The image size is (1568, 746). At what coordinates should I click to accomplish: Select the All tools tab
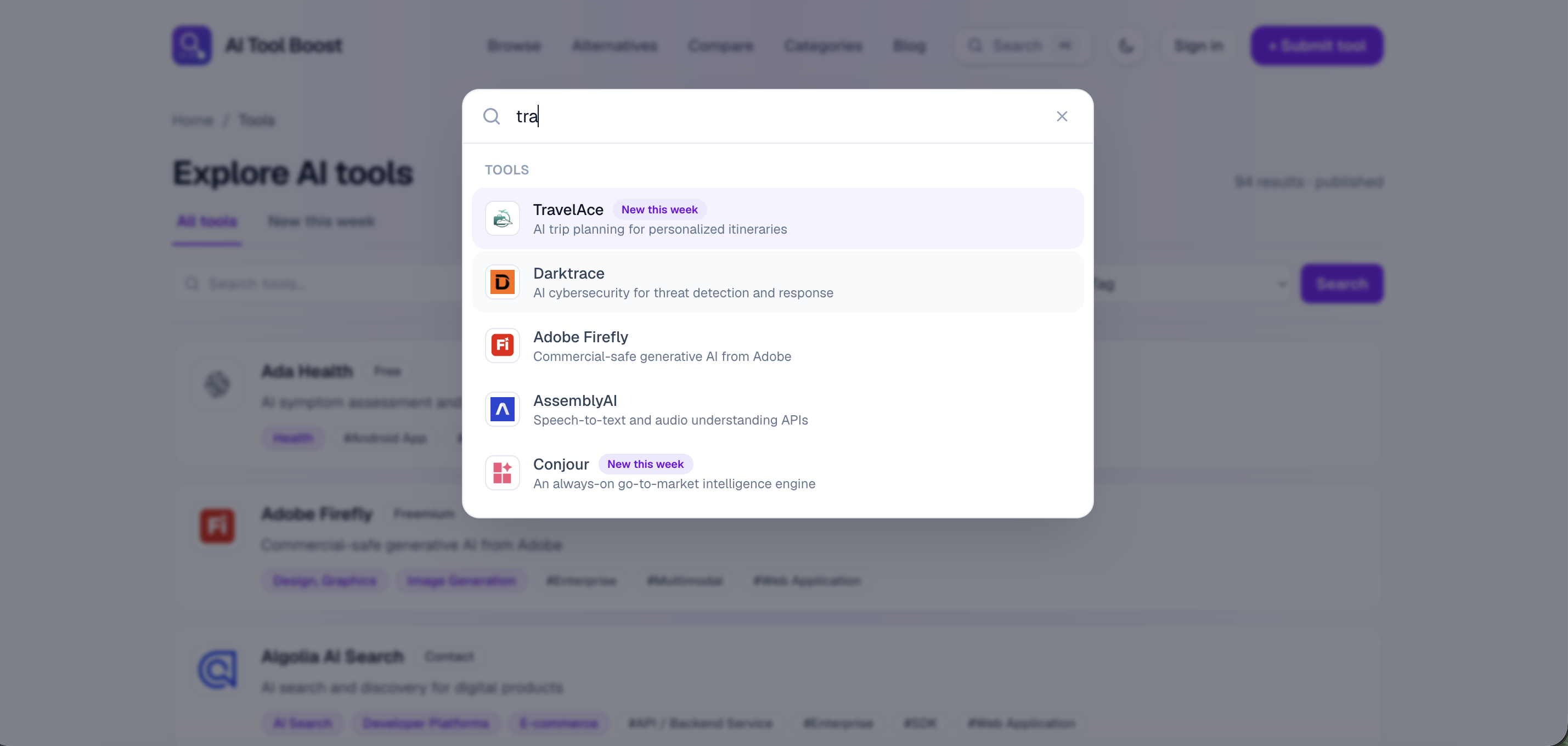click(x=207, y=222)
